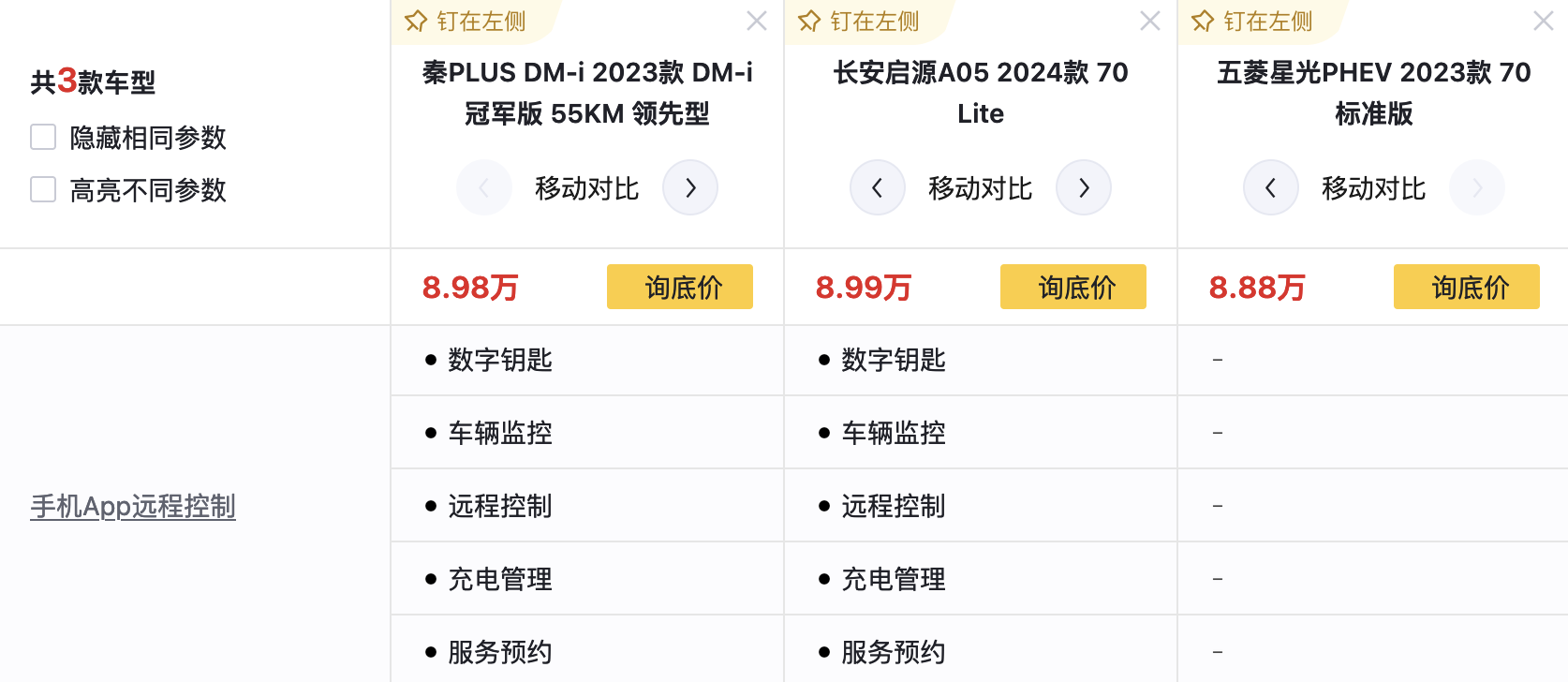The height and width of the screenshot is (682, 1568).
Task: Pin 五菱星光PHEV column to the left
Action: [1252, 21]
